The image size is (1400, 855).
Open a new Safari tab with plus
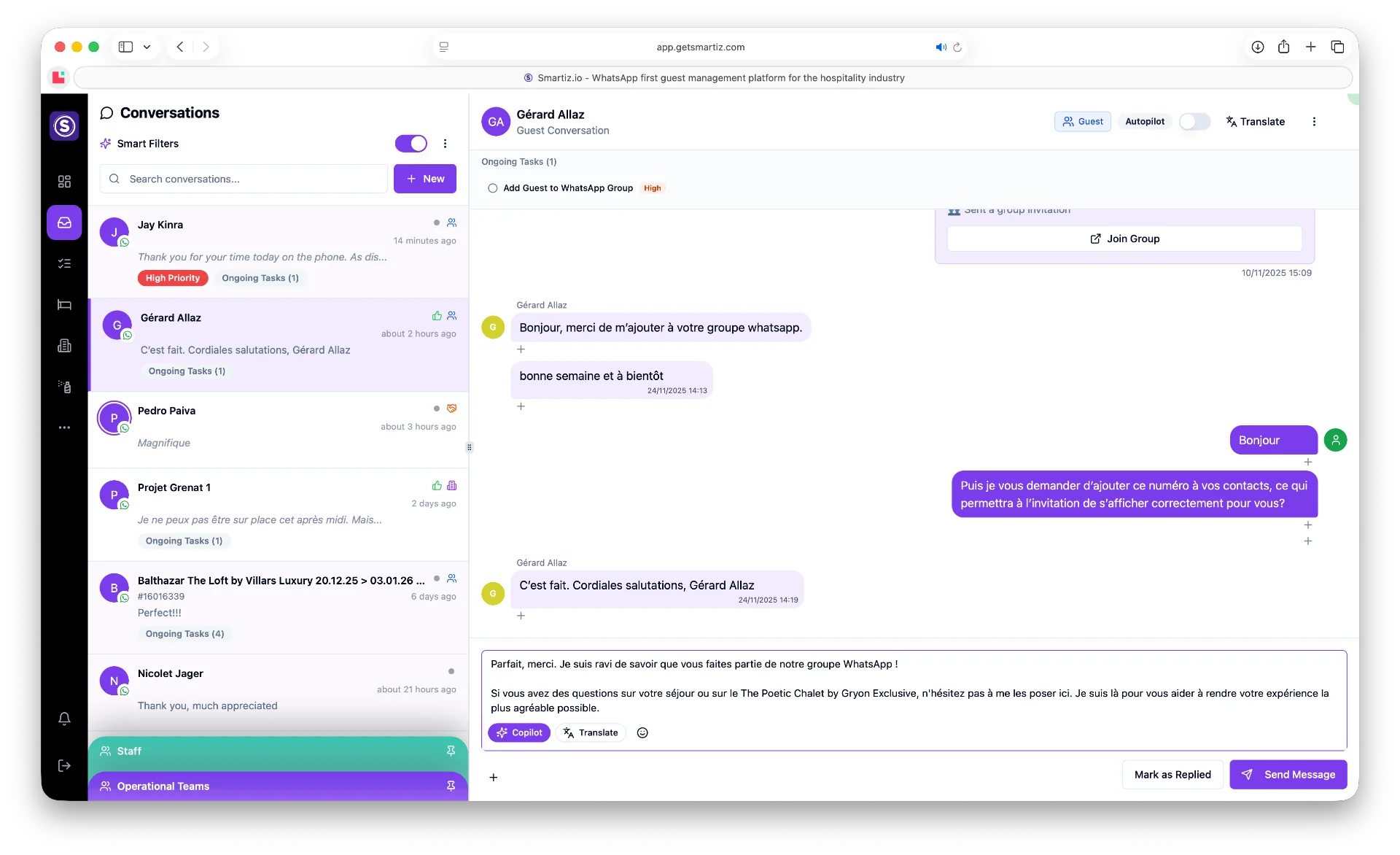1310,47
